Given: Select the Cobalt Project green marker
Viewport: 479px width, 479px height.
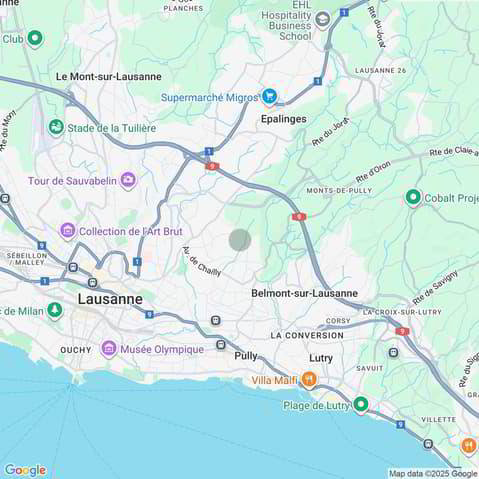Looking at the screenshot, I should pos(413,197).
